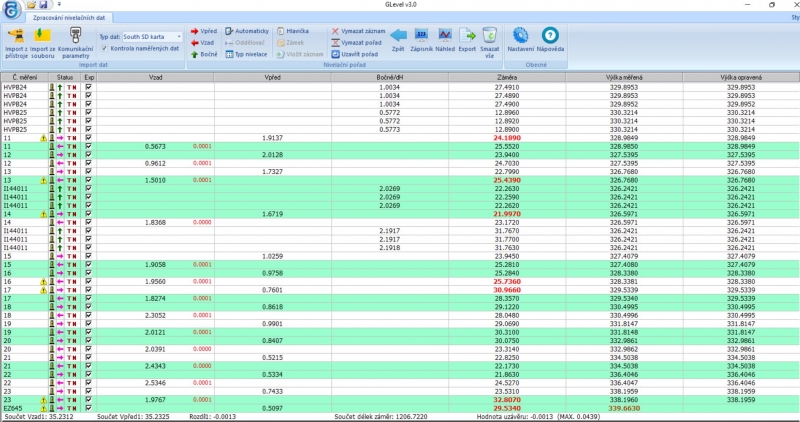
Task: Open the Zápisník notebook view
Action: [x=421, y=37]
